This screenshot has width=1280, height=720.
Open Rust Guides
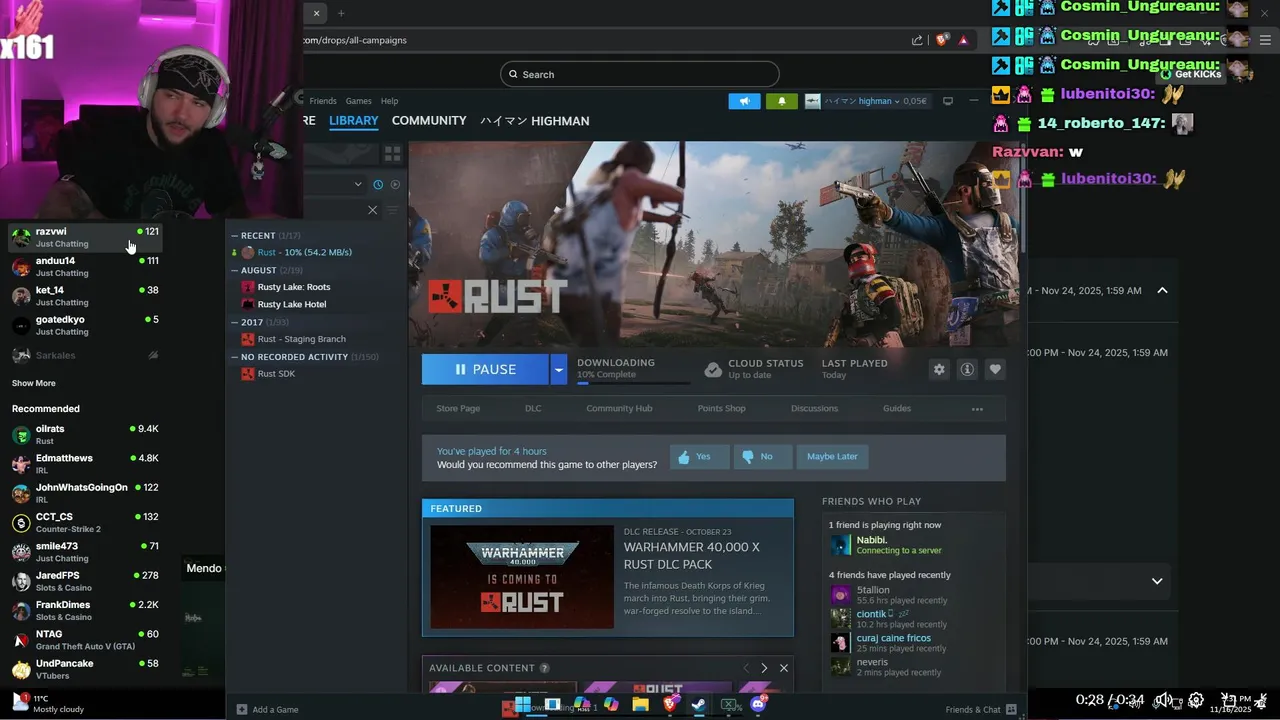897,408
